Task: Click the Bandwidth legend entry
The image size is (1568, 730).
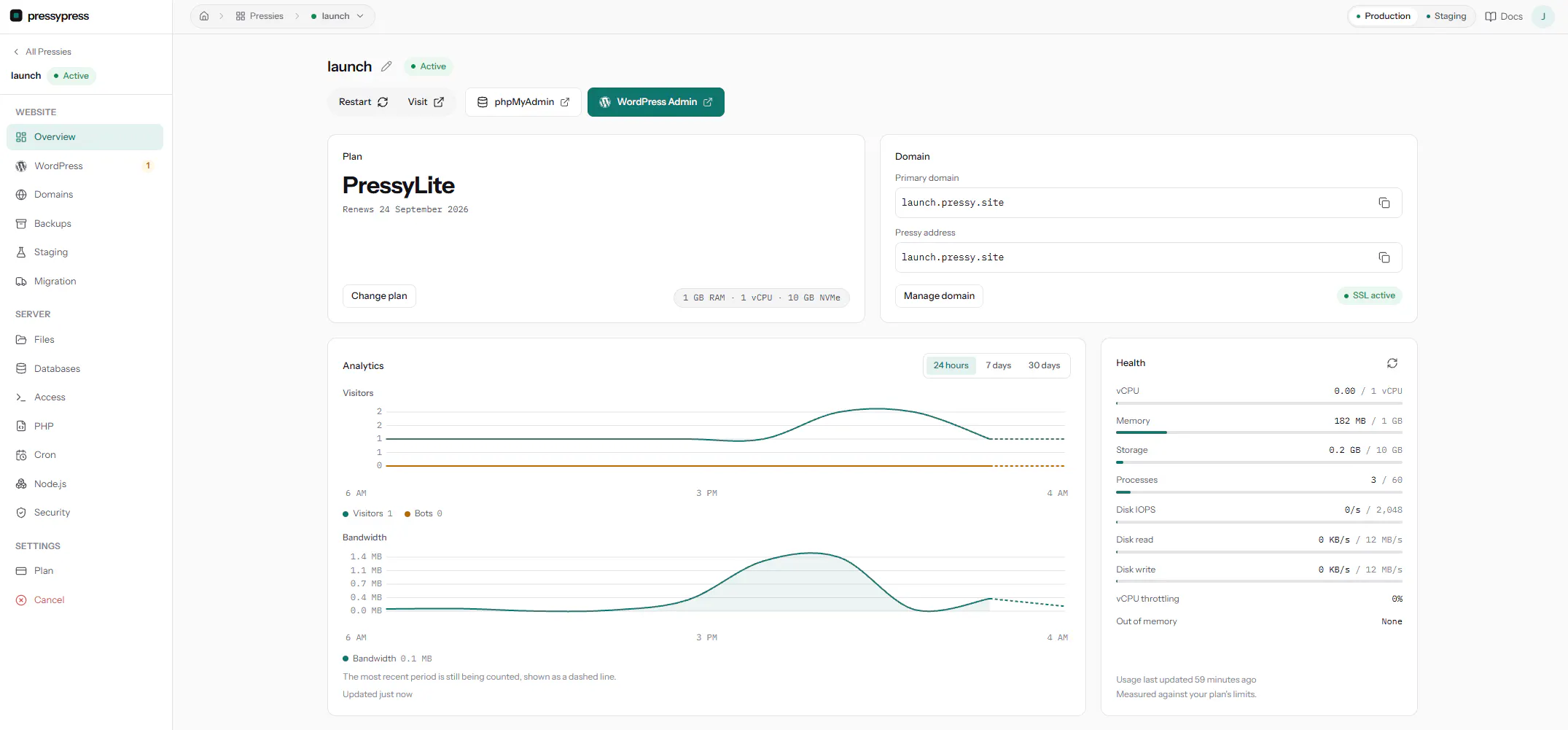Action: 387,659
